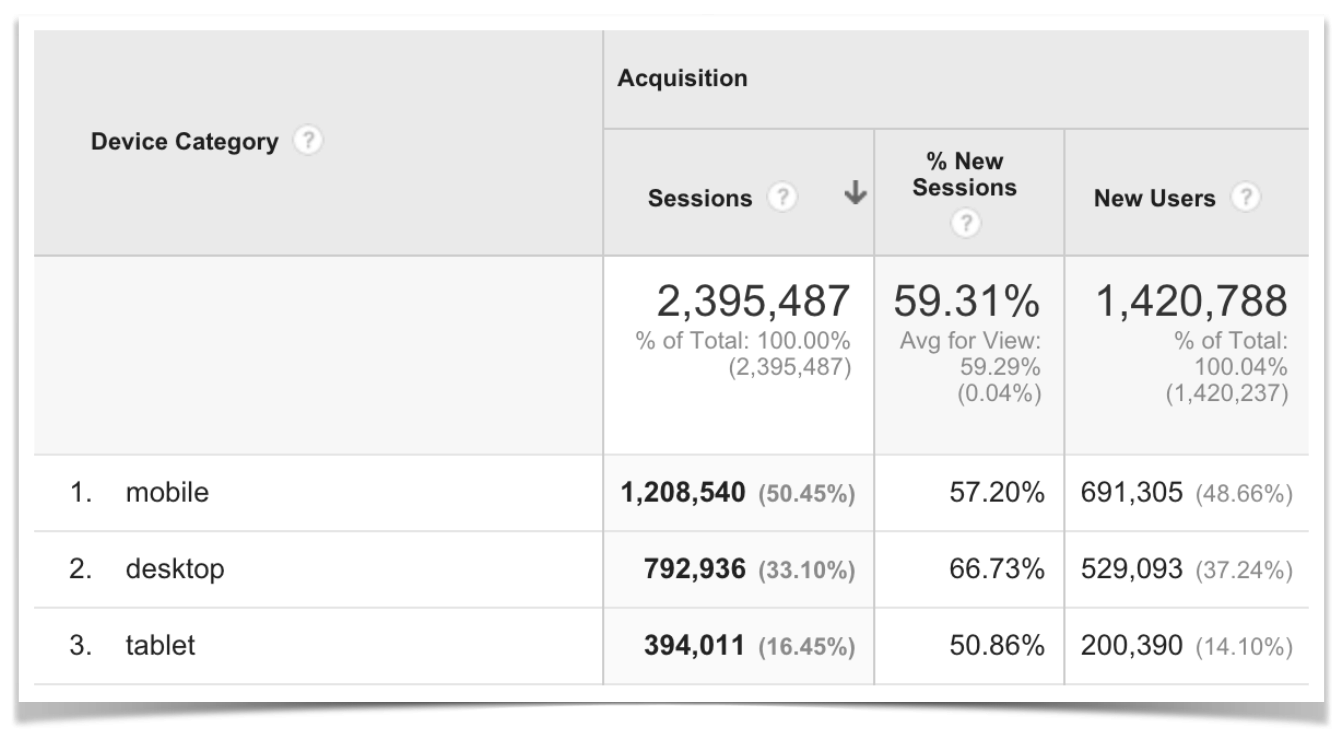Click the 59.31% average new sessions value
This screenshot has height=750, width=1342.
pos(963,300)
